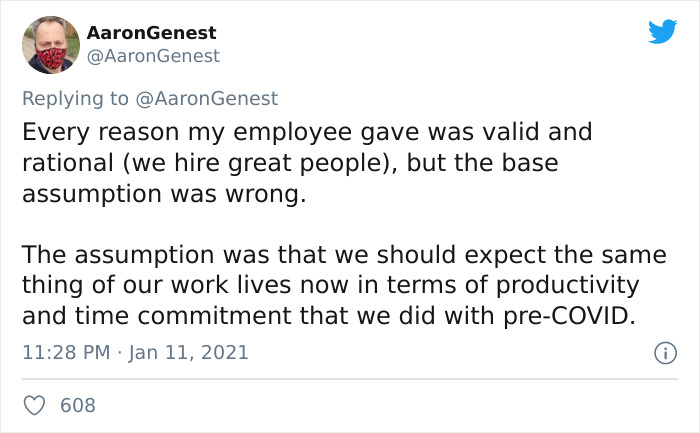This screenshot has height=433, width=700.
Task: Click the phrase "but the base" in the tweet
Action: (482, 163)
